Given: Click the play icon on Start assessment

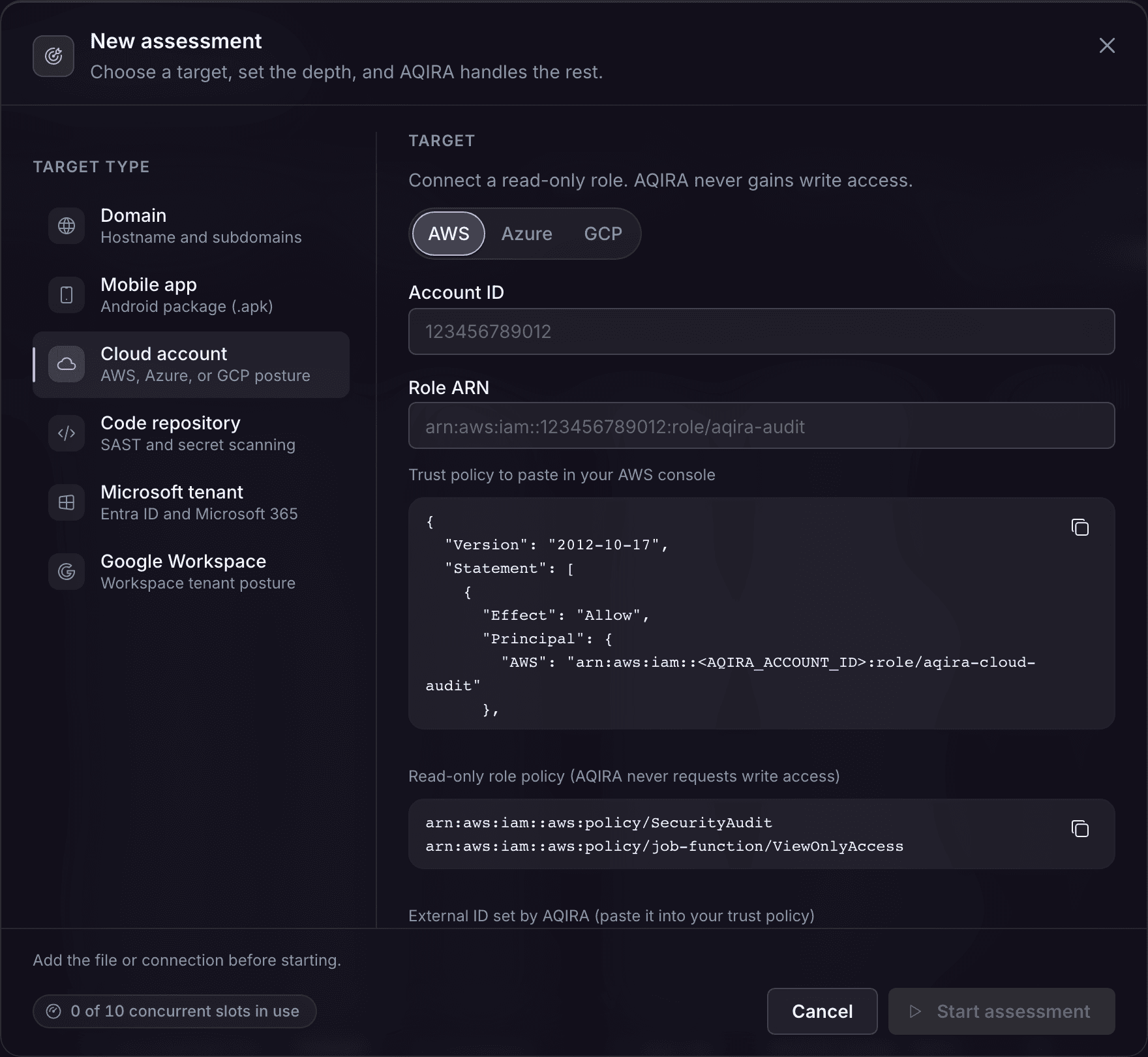Looking at the screenshot, I should [x=916, y=1011].
